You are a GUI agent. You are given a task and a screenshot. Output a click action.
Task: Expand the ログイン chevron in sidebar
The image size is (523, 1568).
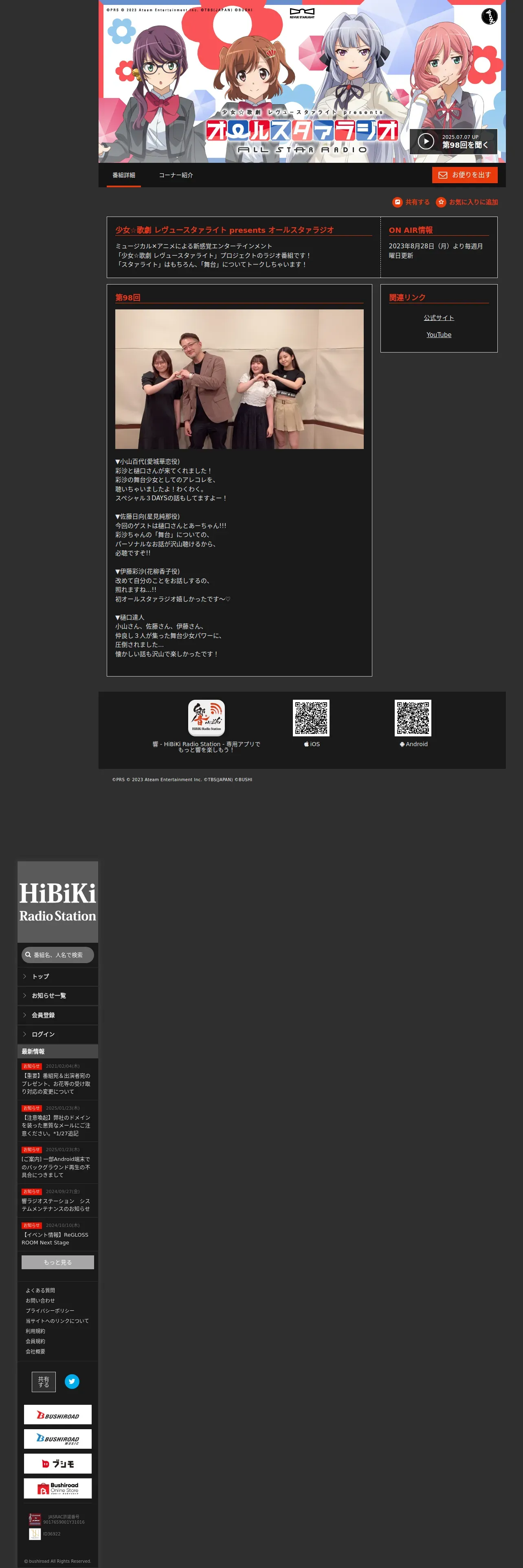click(24, 1034)
